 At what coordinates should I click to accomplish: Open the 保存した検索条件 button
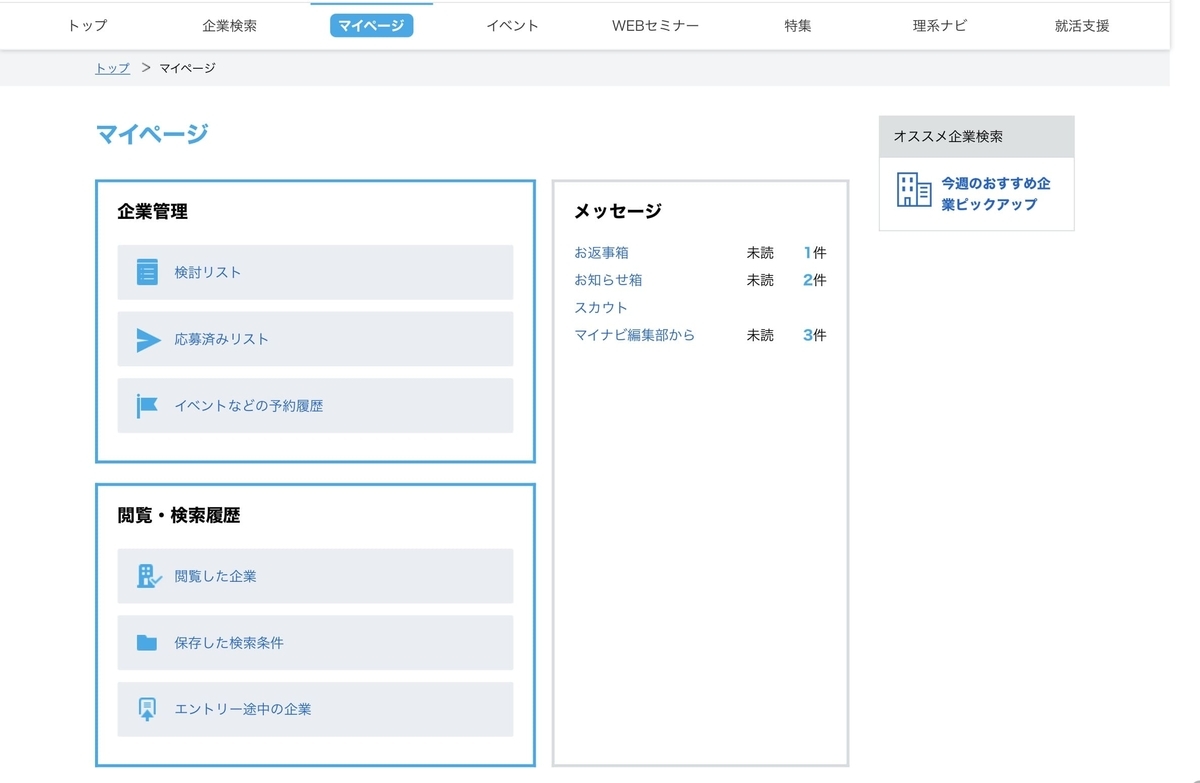(x=315, y=643)
